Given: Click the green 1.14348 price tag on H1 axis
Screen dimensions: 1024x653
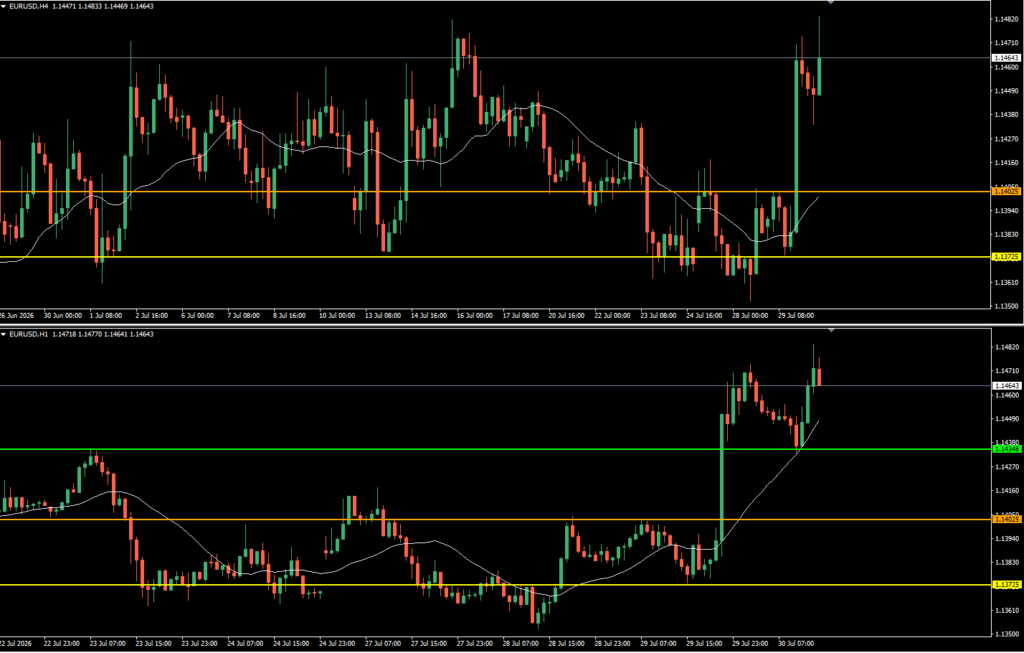Looking at the screenshot, I should (1006, 449).
